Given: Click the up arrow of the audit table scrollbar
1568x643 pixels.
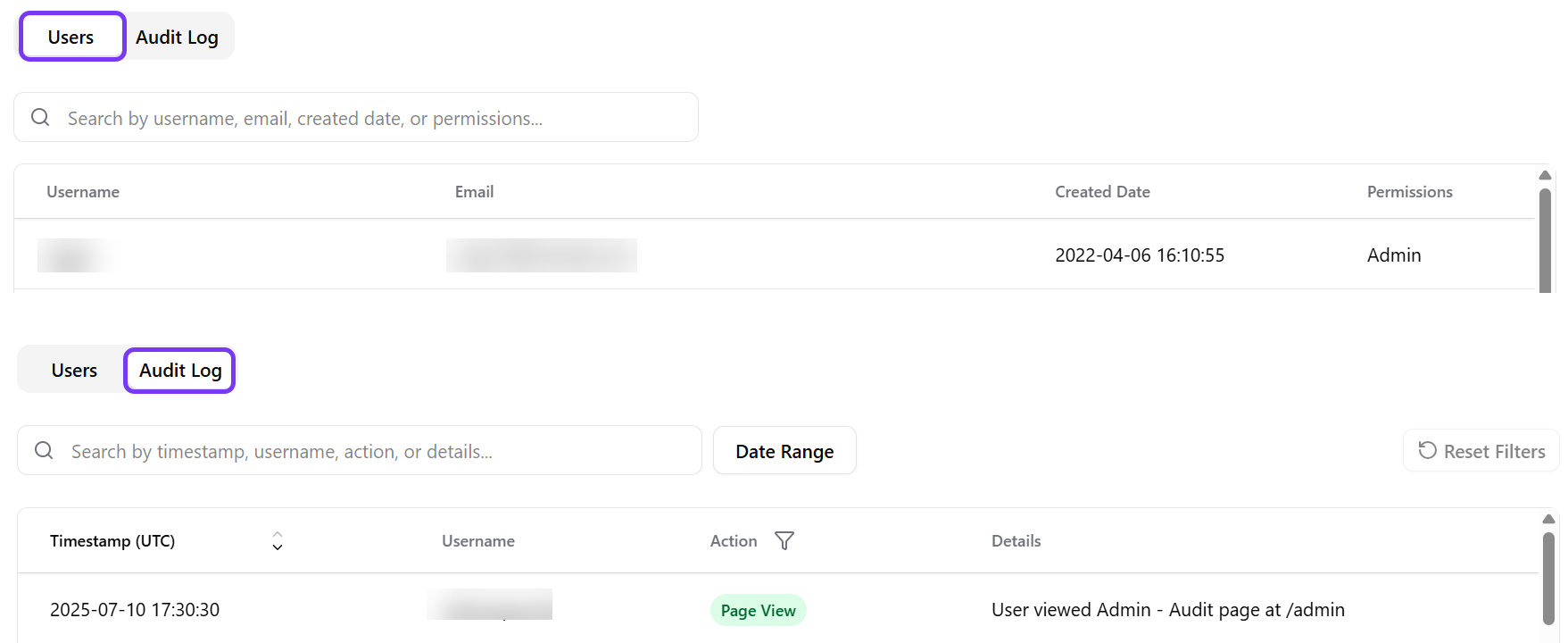Looking at the screenshot, I should click(1548, 519).
